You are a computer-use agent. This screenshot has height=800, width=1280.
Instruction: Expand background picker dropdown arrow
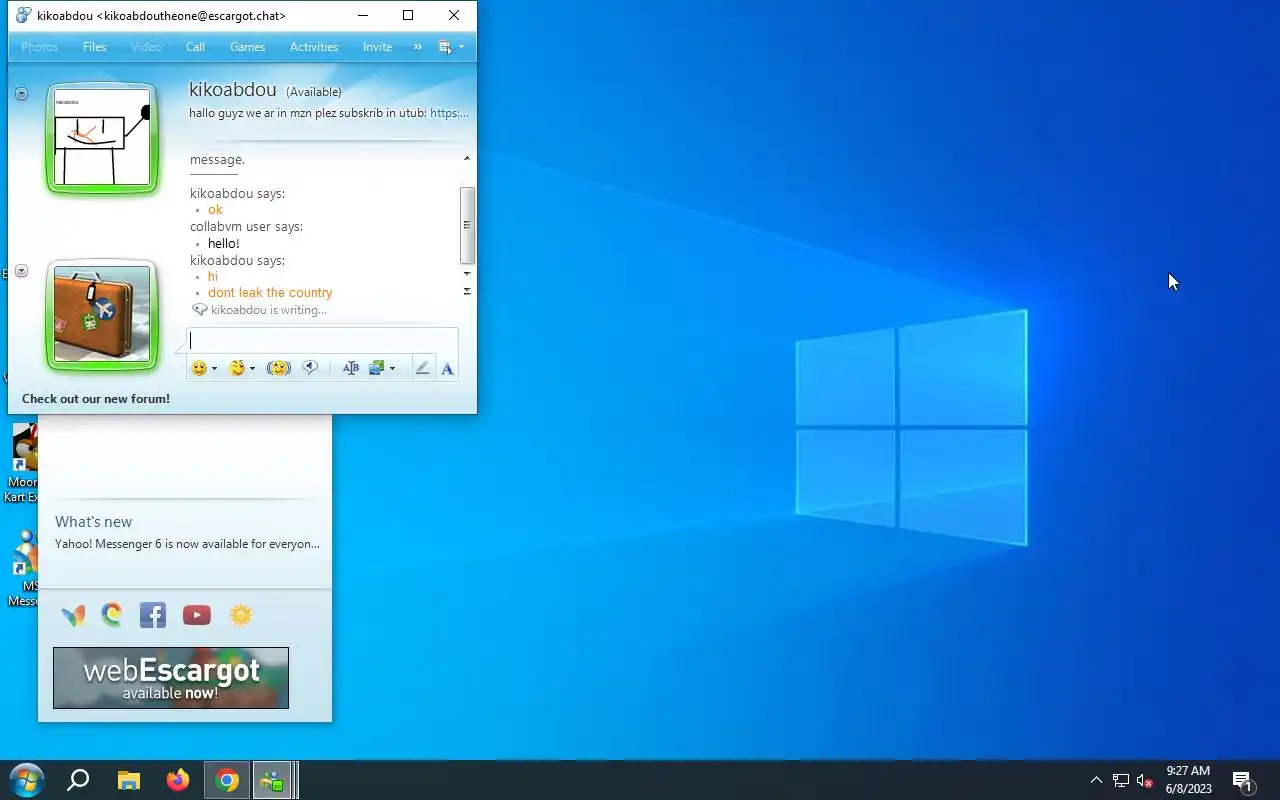[392, 369]
